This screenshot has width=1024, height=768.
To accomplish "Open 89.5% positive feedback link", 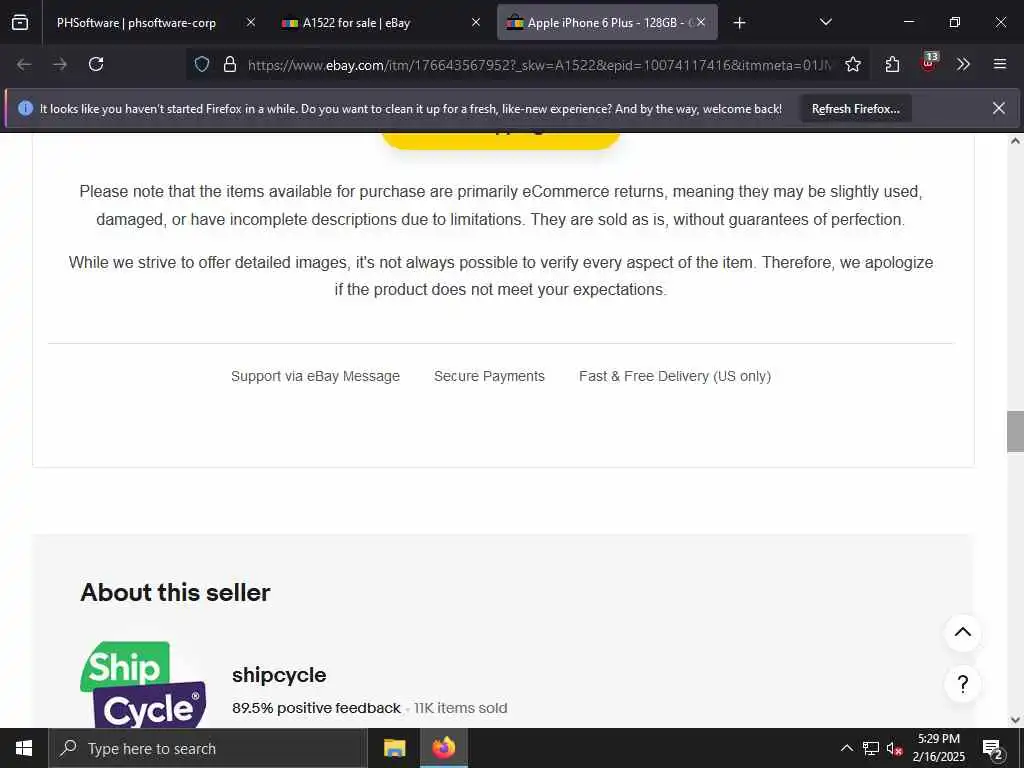I will 316,708.
